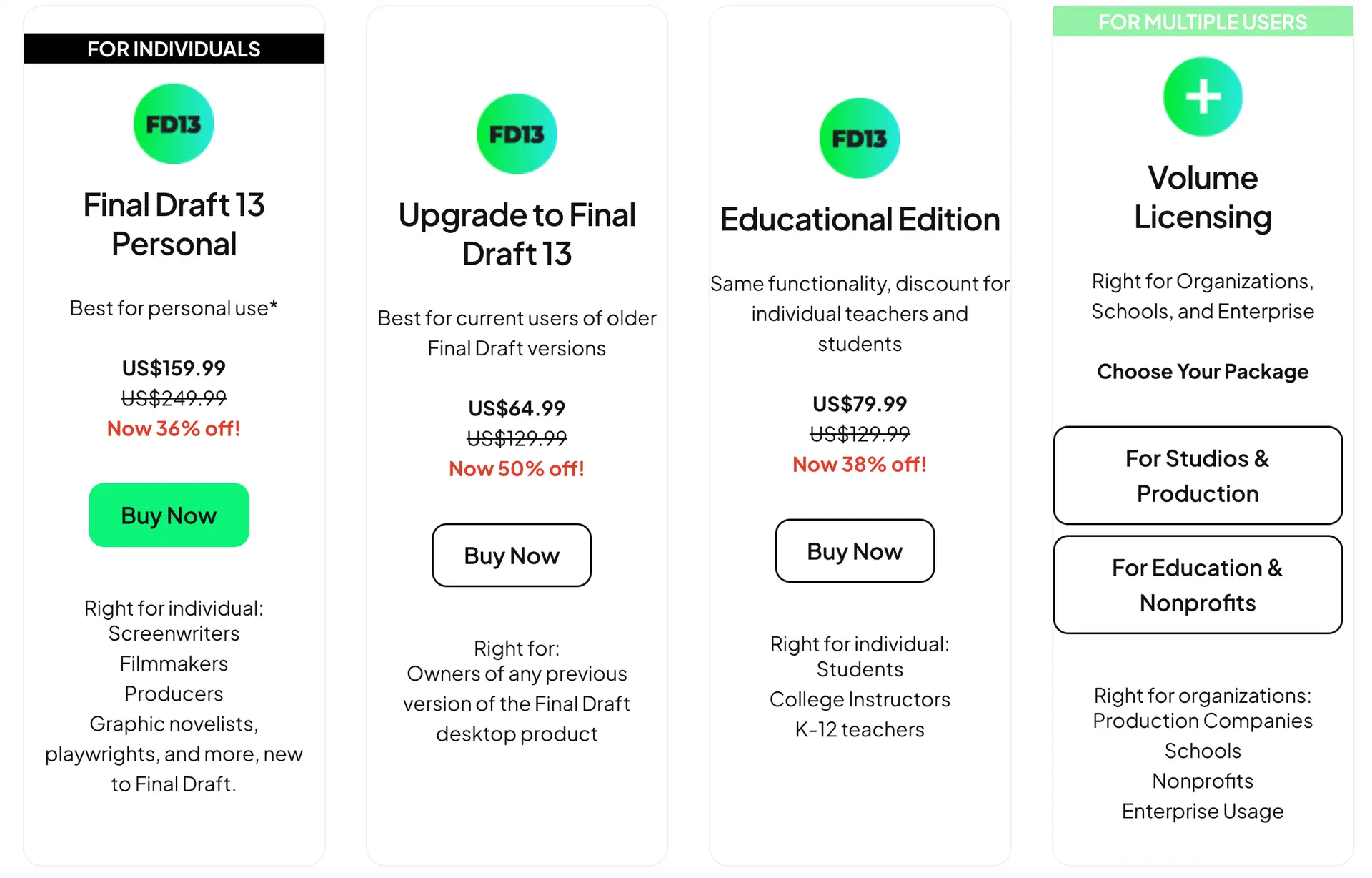This screenshot has width=1372, height=878.
Task: Click the FOR MULTIPLE USERS green banner
Action: (1203, 22)
